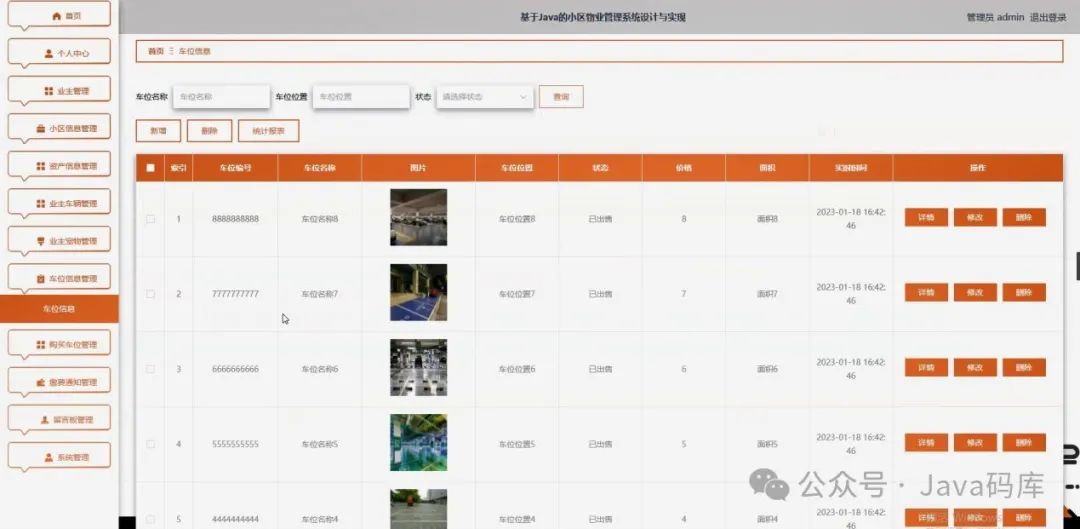The height and width of the screenshot is (529, 1080).
Task: Check the checkbox for row 8888888888
Action: pyautogui.click(x=151, y=219)
